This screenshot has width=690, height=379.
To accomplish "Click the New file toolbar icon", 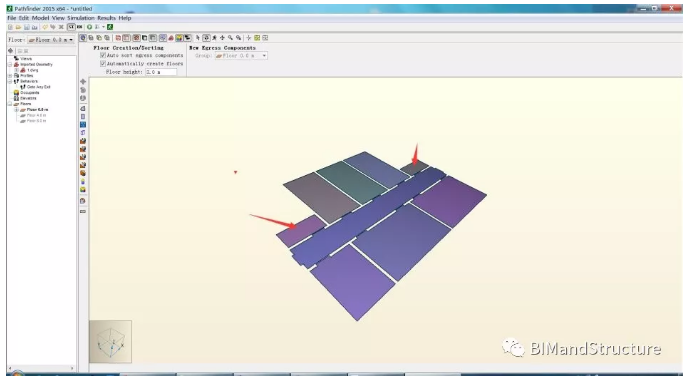I will tap(11, 27).
